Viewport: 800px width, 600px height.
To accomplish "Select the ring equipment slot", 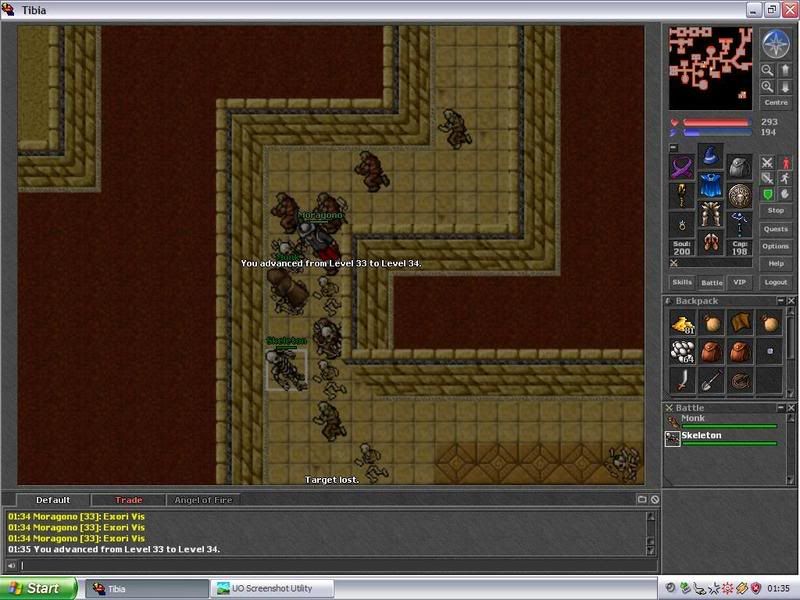I will tap(682, 225).
